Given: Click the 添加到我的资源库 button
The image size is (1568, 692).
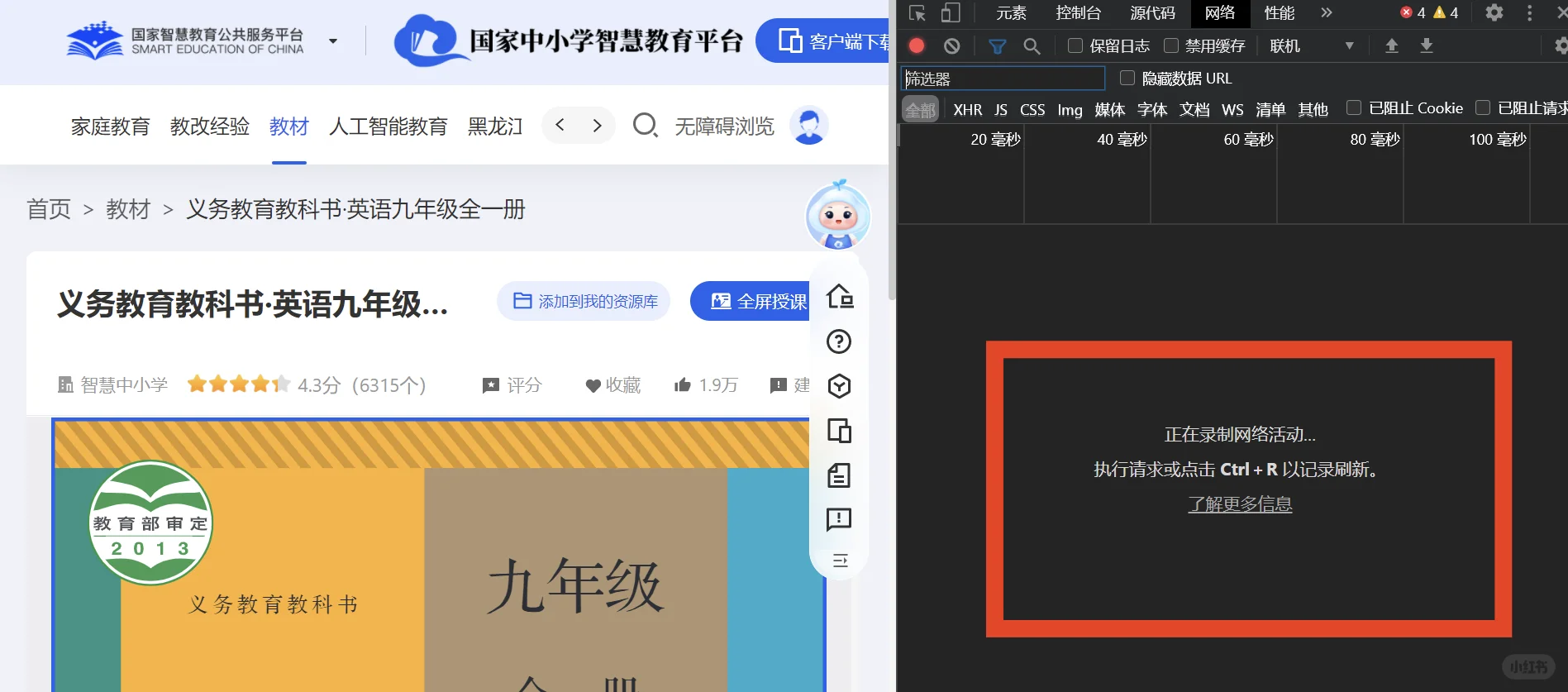Looking at the screenshot, I should coord(584,301).
